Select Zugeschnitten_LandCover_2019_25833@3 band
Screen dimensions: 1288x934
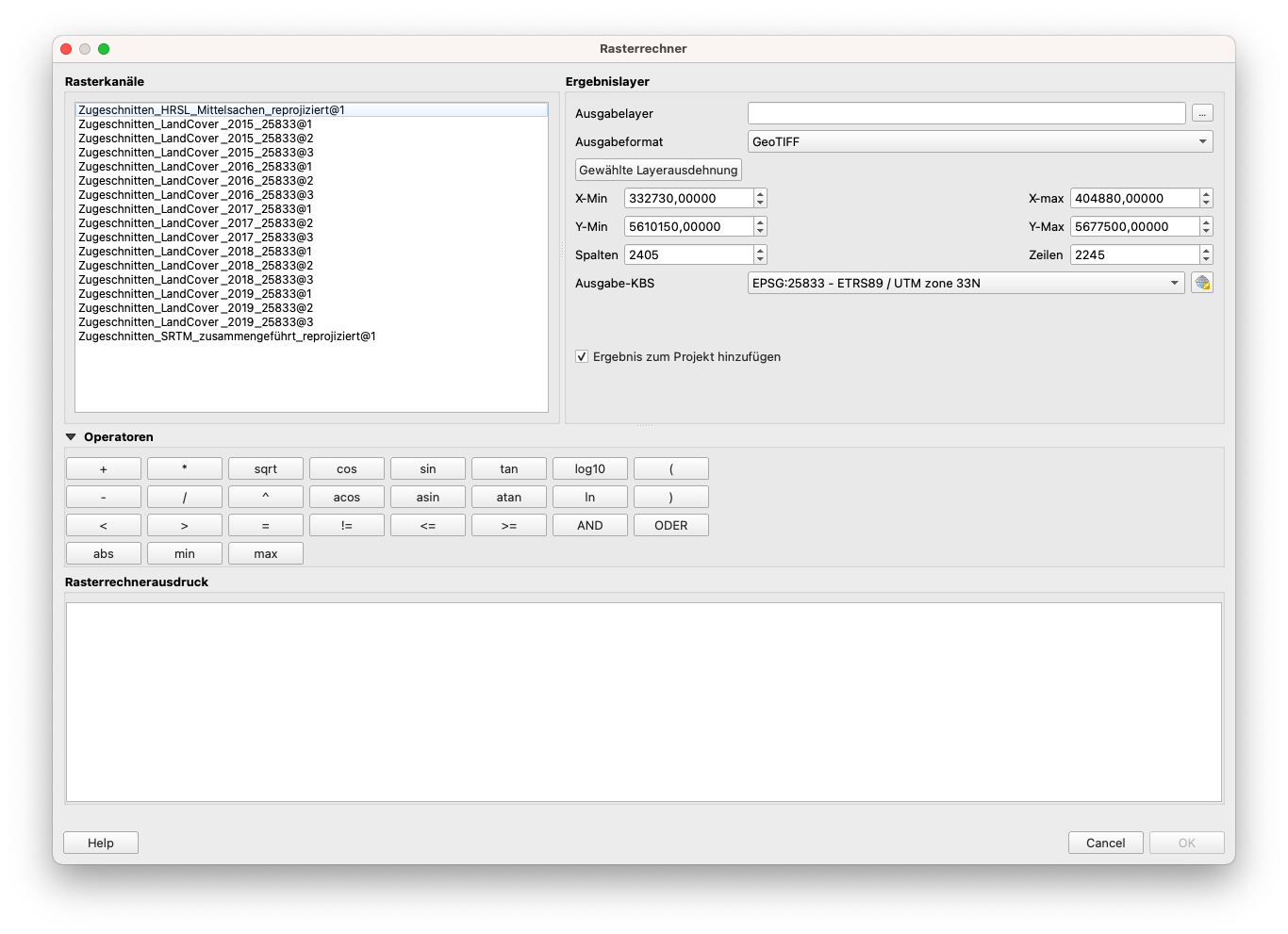click(x=311, y=322)
